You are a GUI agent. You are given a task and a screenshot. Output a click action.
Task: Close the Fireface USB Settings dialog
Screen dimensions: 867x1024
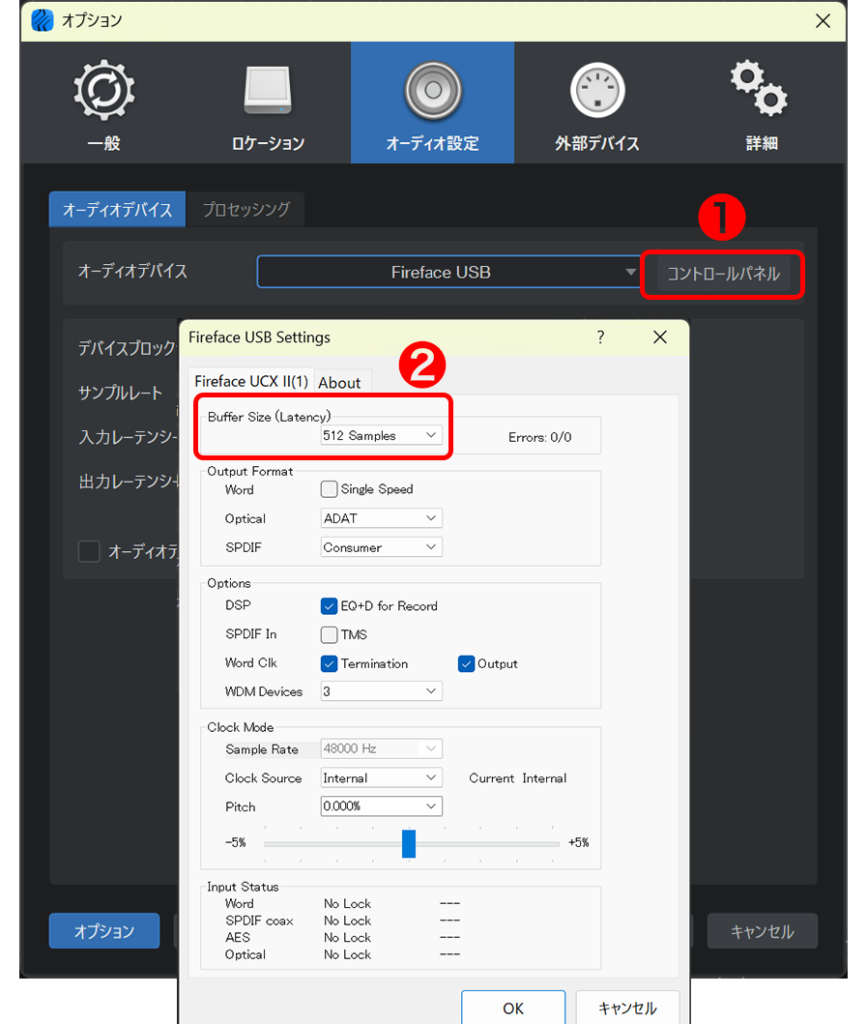[x=659, y=338]
